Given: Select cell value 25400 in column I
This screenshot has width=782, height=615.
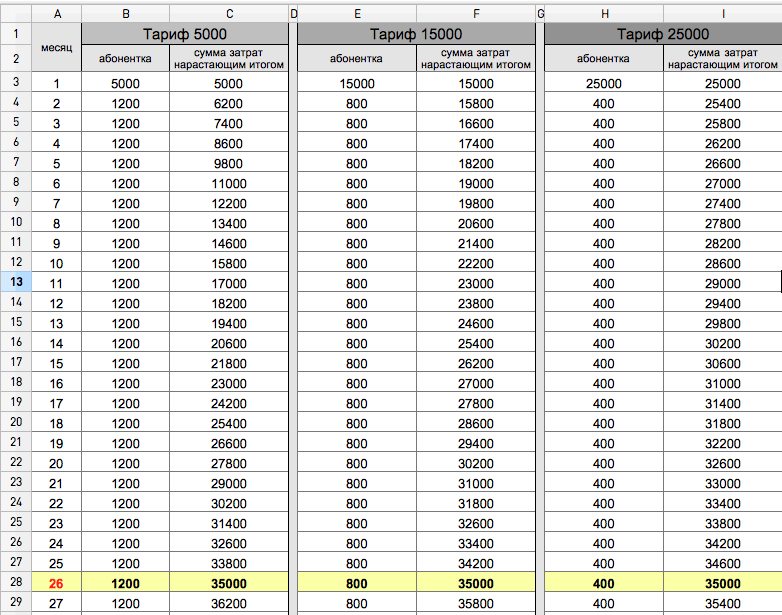Looking at the screenshot, I should point(723,103).
